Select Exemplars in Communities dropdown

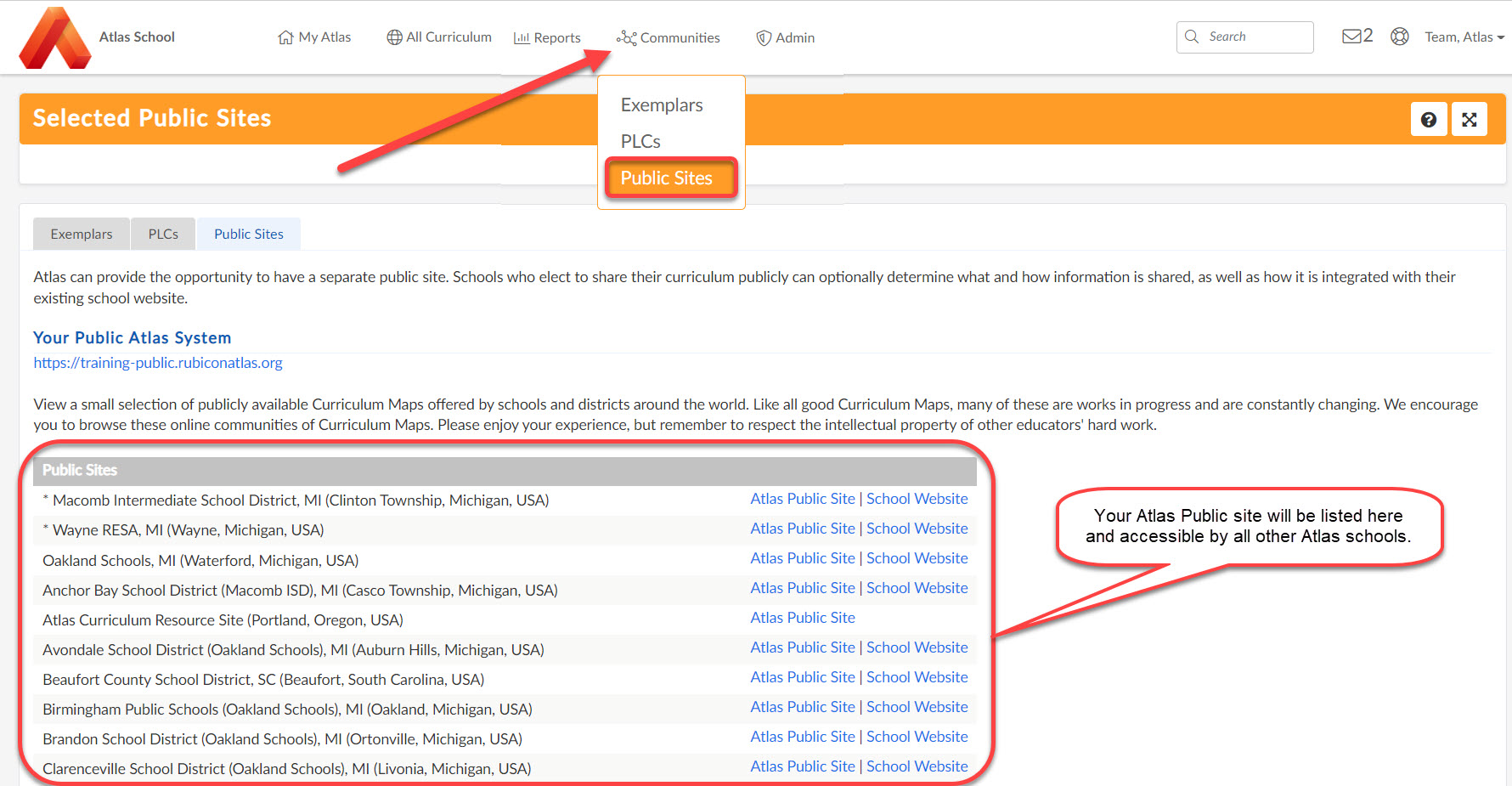[x=662, y=105]
